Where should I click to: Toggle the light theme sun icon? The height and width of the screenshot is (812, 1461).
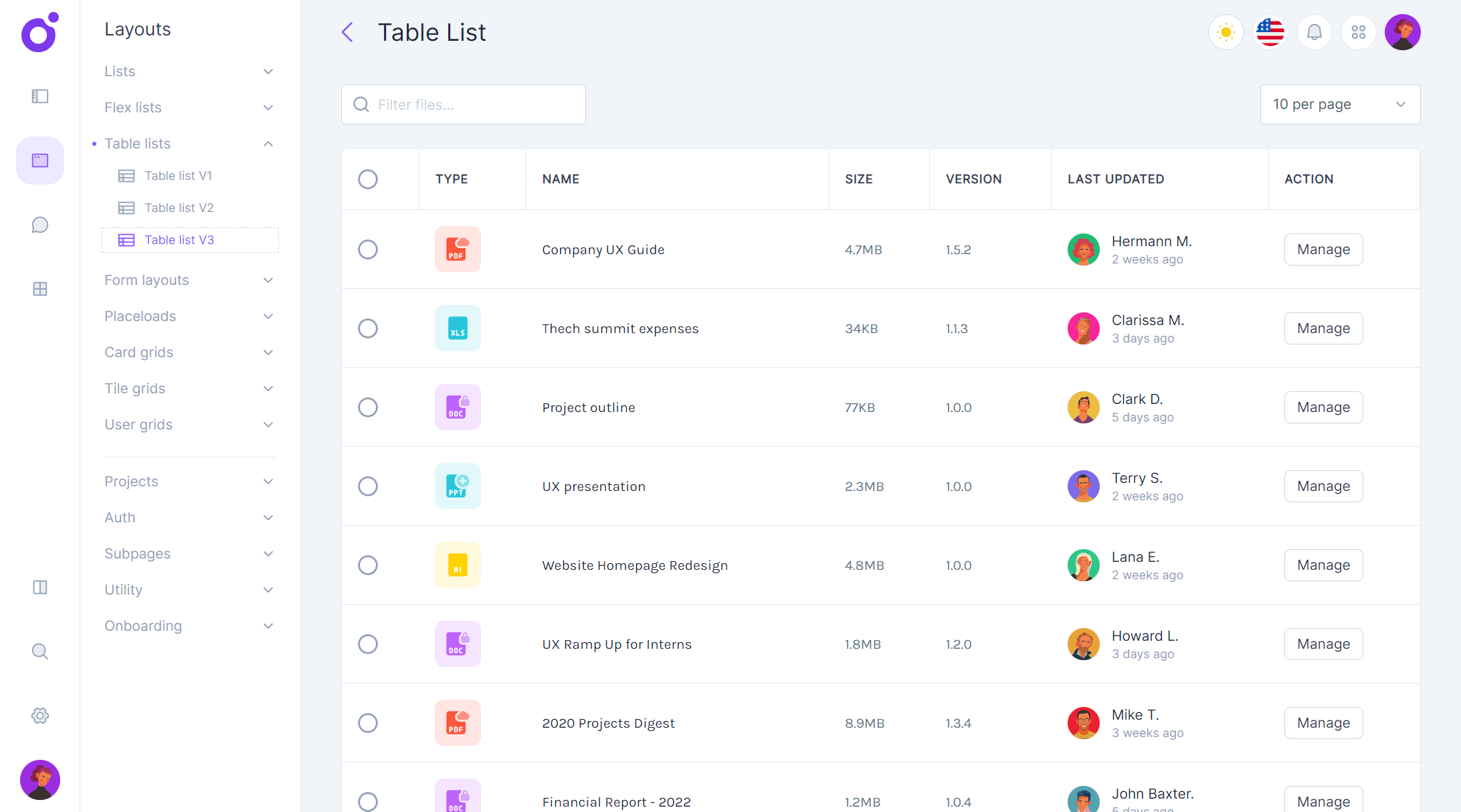(1226, 31)
